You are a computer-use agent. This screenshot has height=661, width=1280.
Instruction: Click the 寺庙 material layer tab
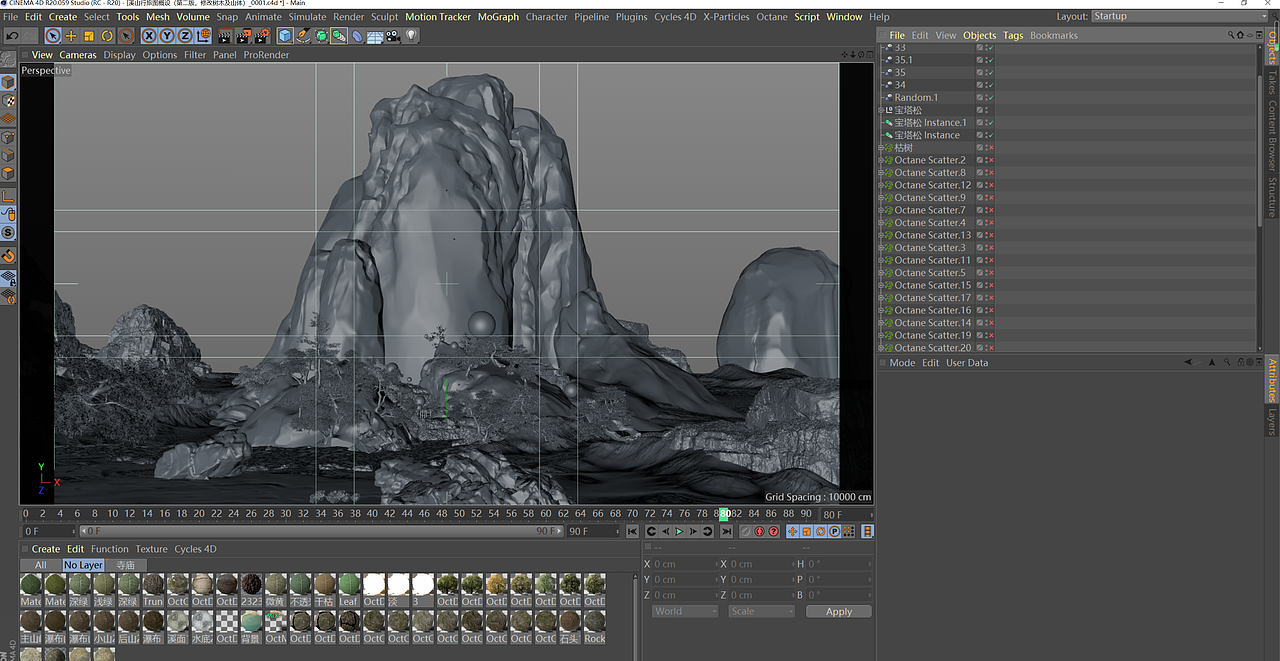pos(125,565)
